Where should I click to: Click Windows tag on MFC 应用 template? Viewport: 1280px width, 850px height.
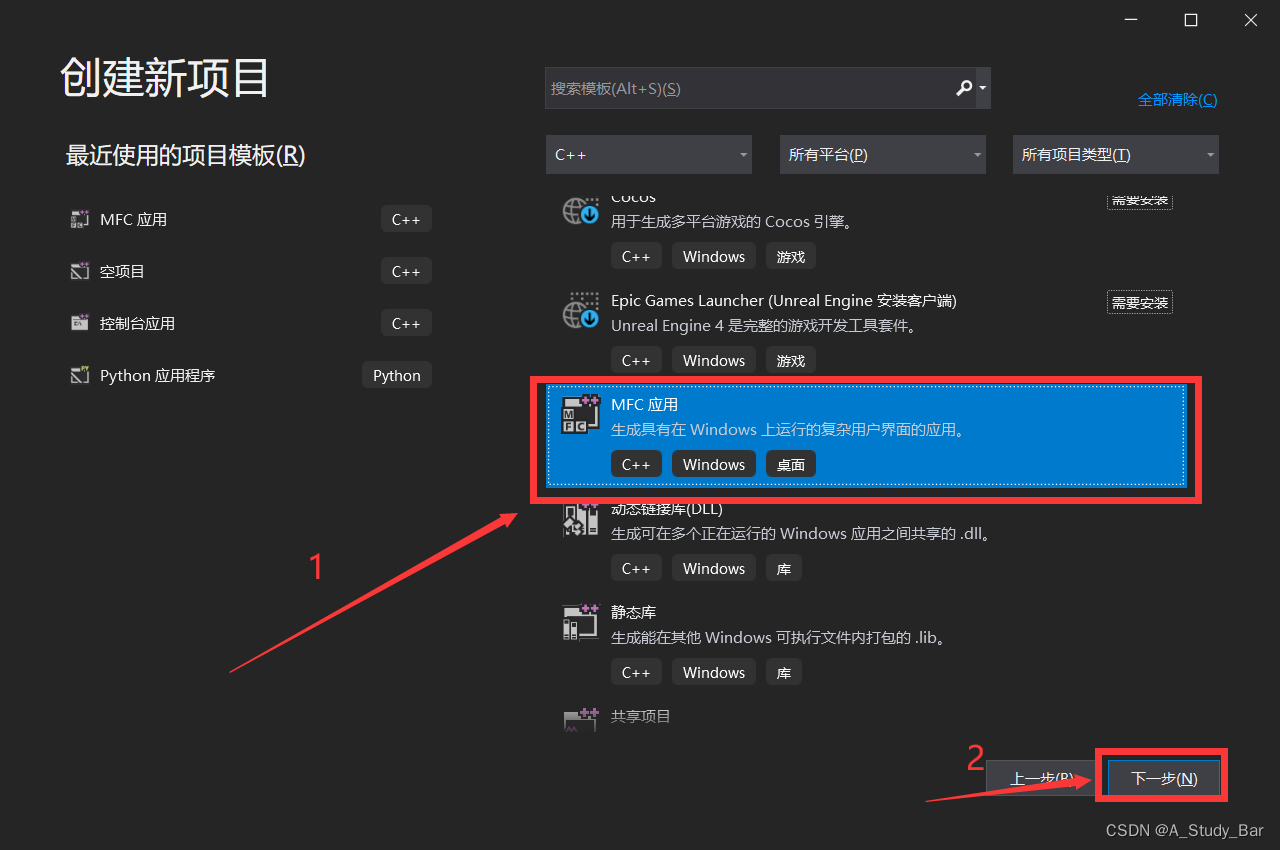(x=714, y=464)
